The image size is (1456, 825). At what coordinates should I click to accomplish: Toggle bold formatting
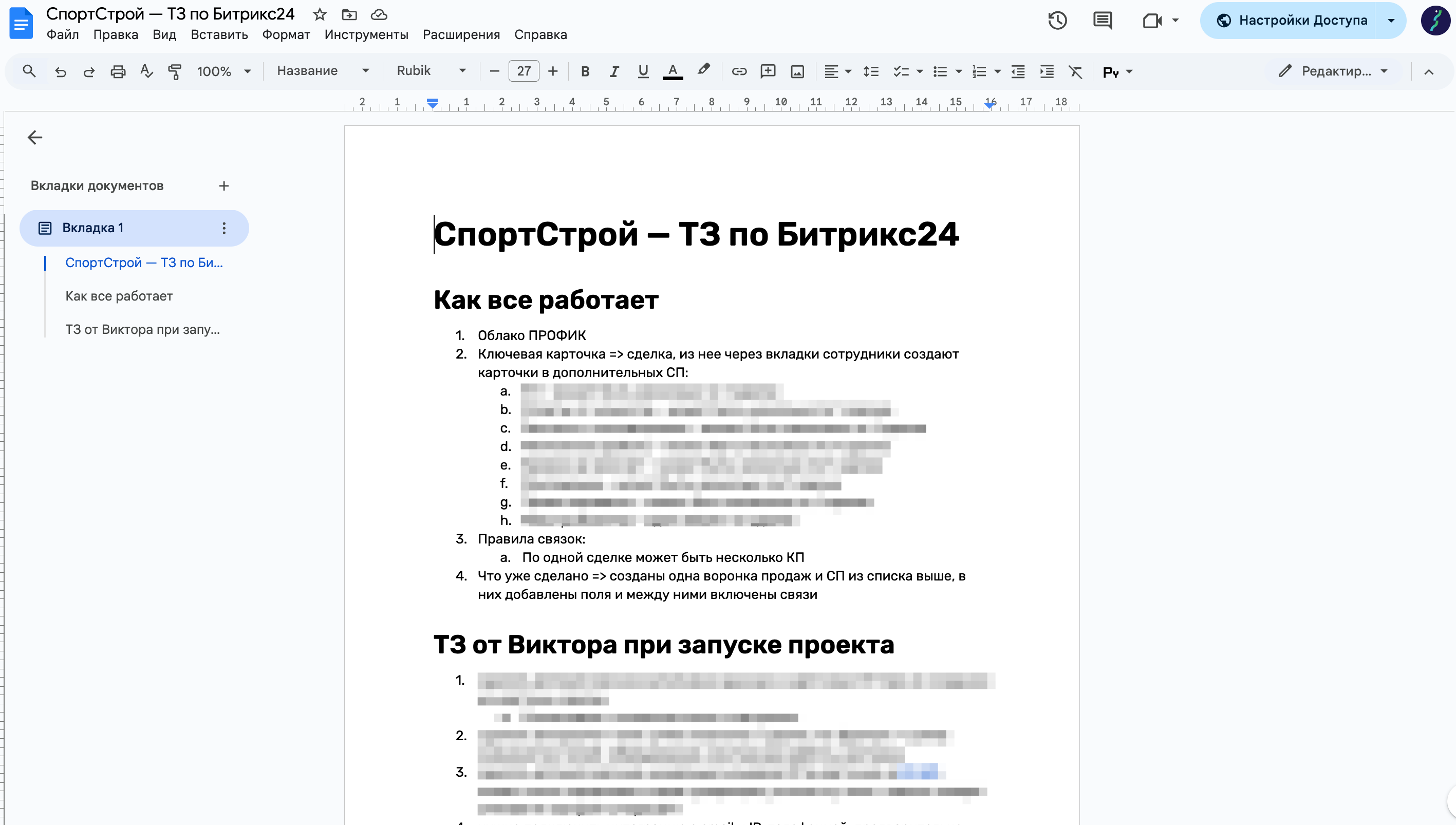(585, 71)
